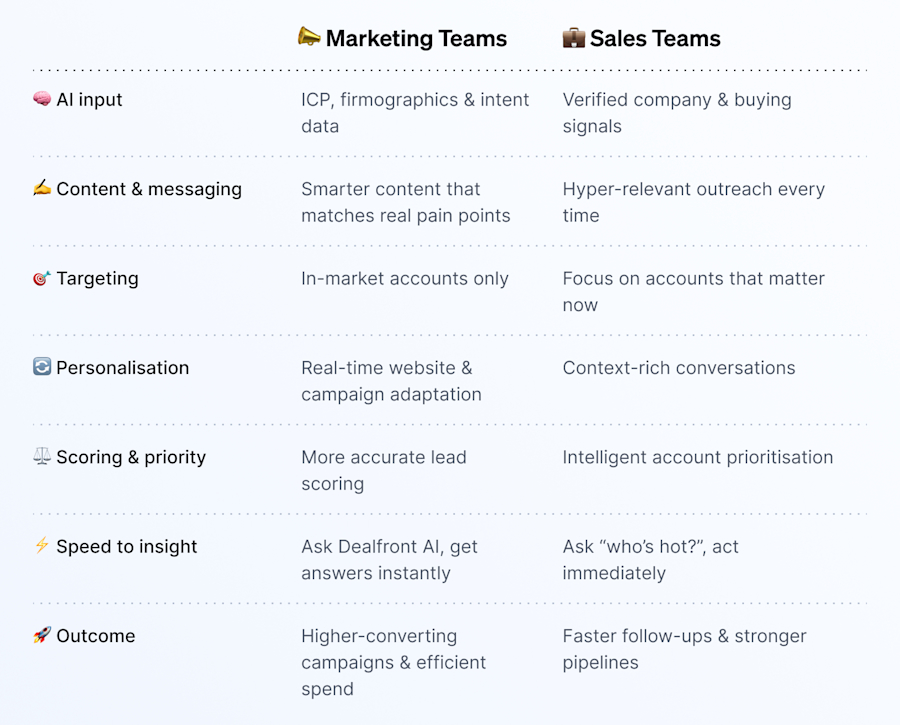Click the briefcase icon beside Sales Teams
Viewport: 900px width, 725px height.
coord(573,37)
